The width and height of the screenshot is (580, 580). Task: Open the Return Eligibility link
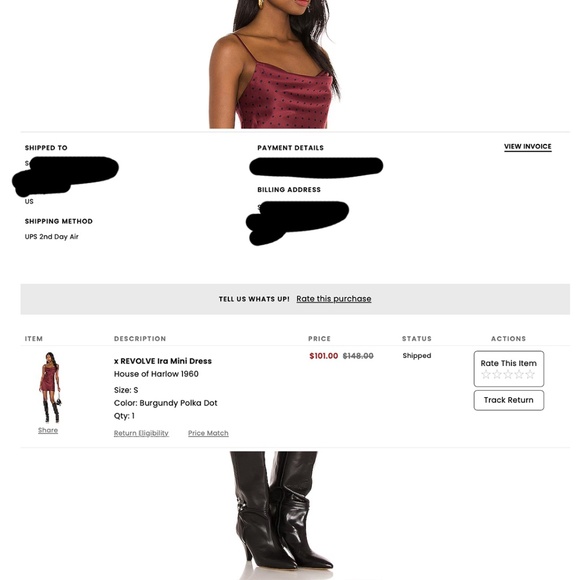coord(141,433)
